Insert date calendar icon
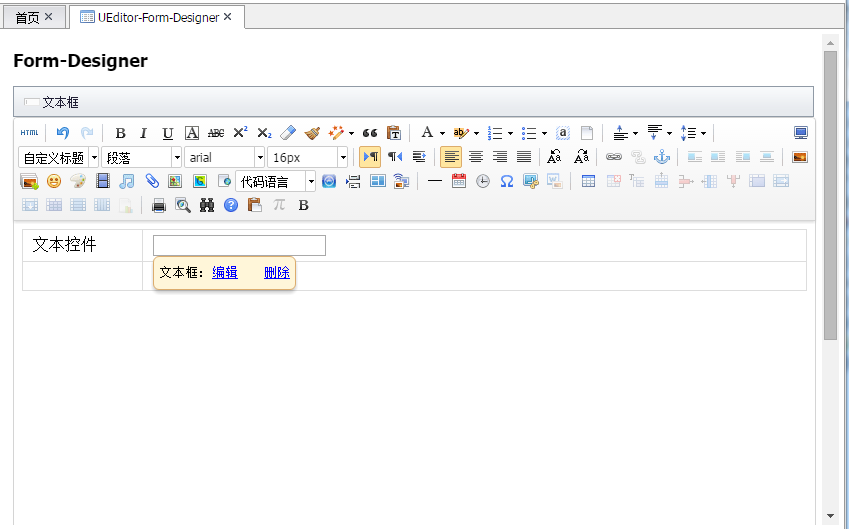 pyautogui.click(x=459, y=181)
